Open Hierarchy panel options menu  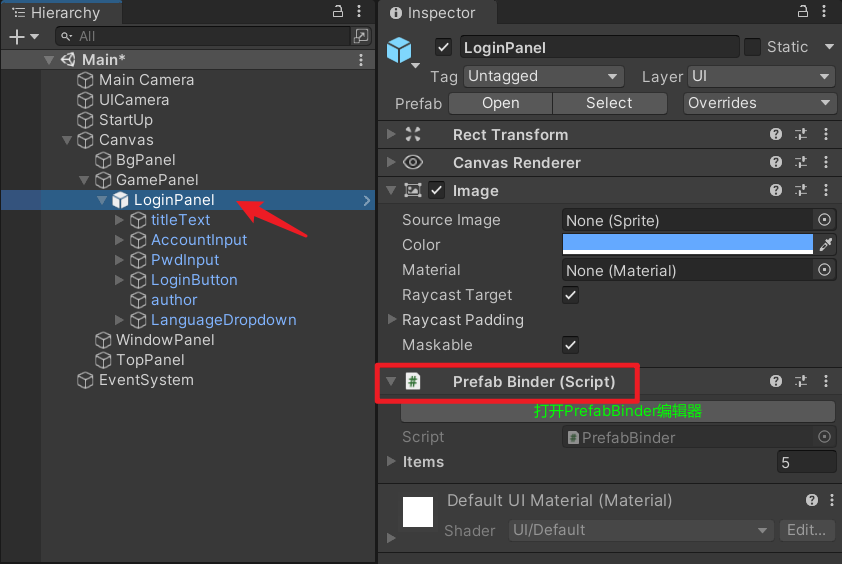pyautogui.click(x=359, y=11)
